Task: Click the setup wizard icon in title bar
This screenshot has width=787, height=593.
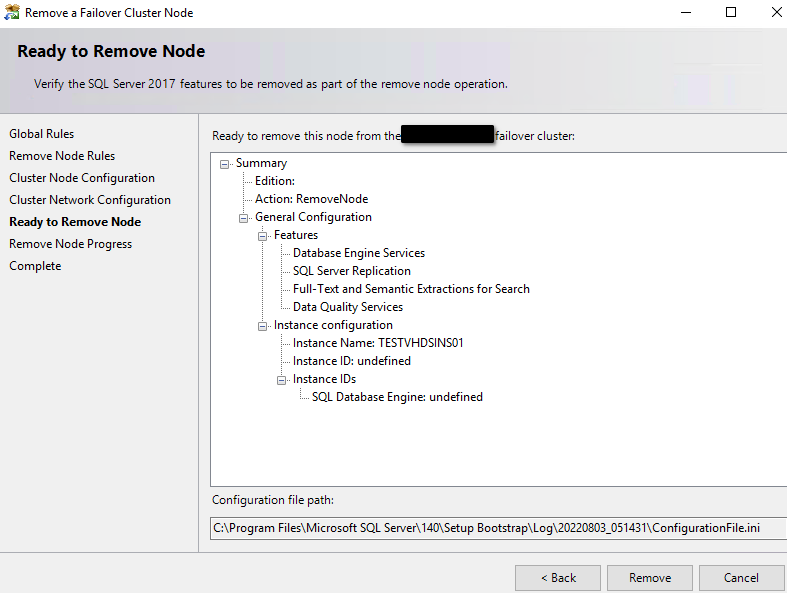Action: 12,12
